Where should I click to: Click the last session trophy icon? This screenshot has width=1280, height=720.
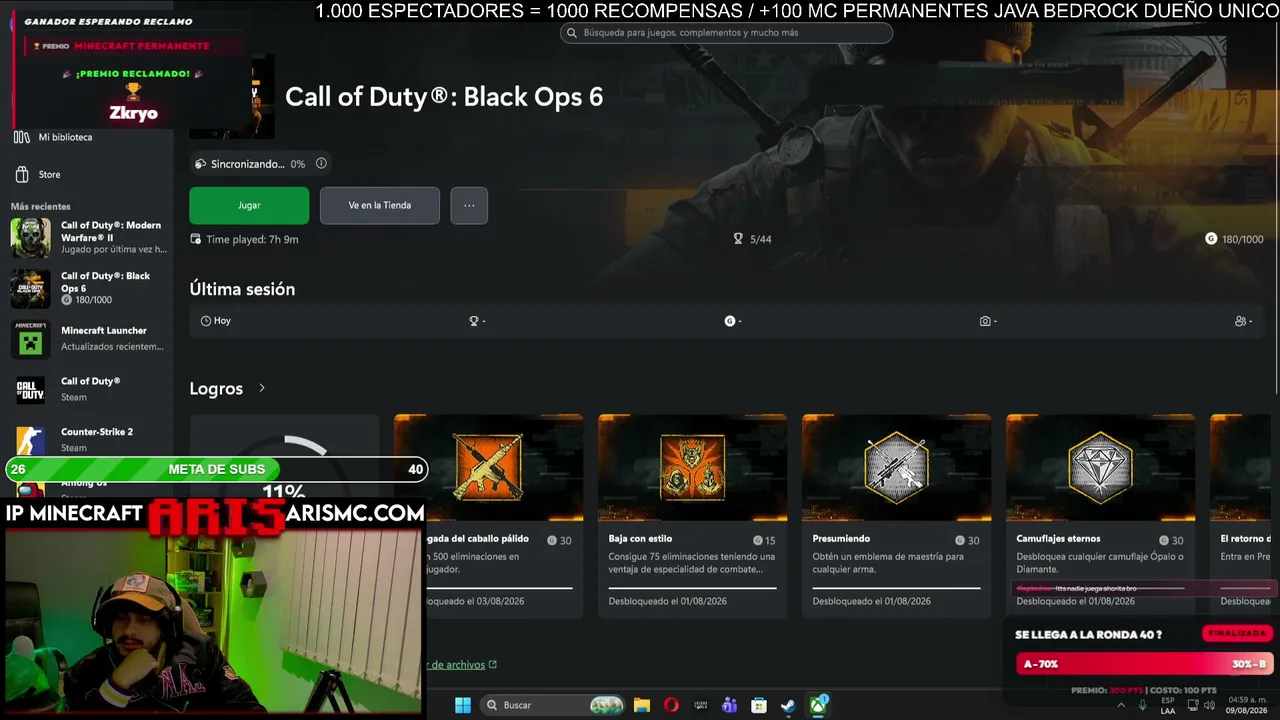[474, 321]
